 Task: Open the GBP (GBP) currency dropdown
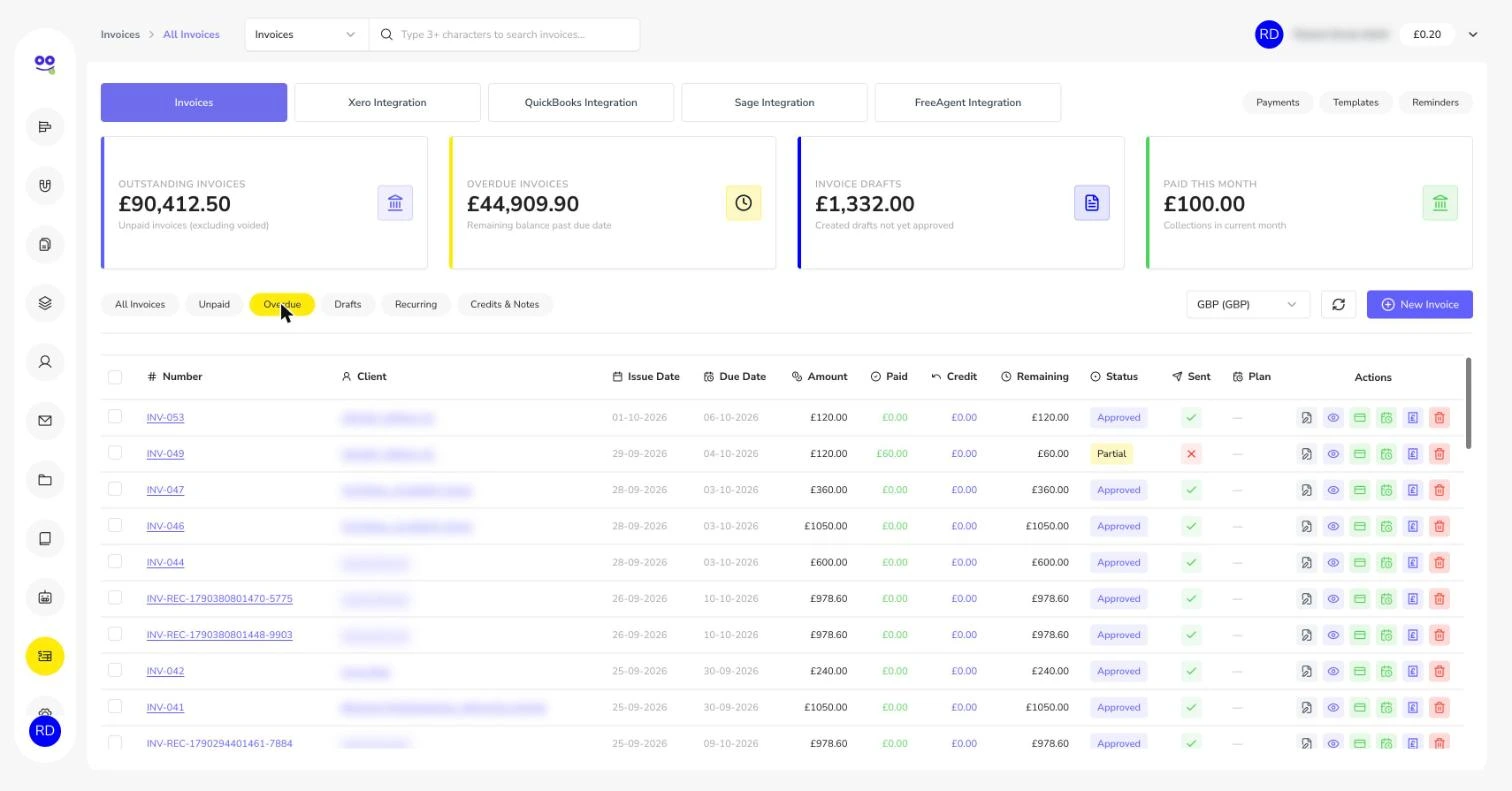pos(1247,304)
